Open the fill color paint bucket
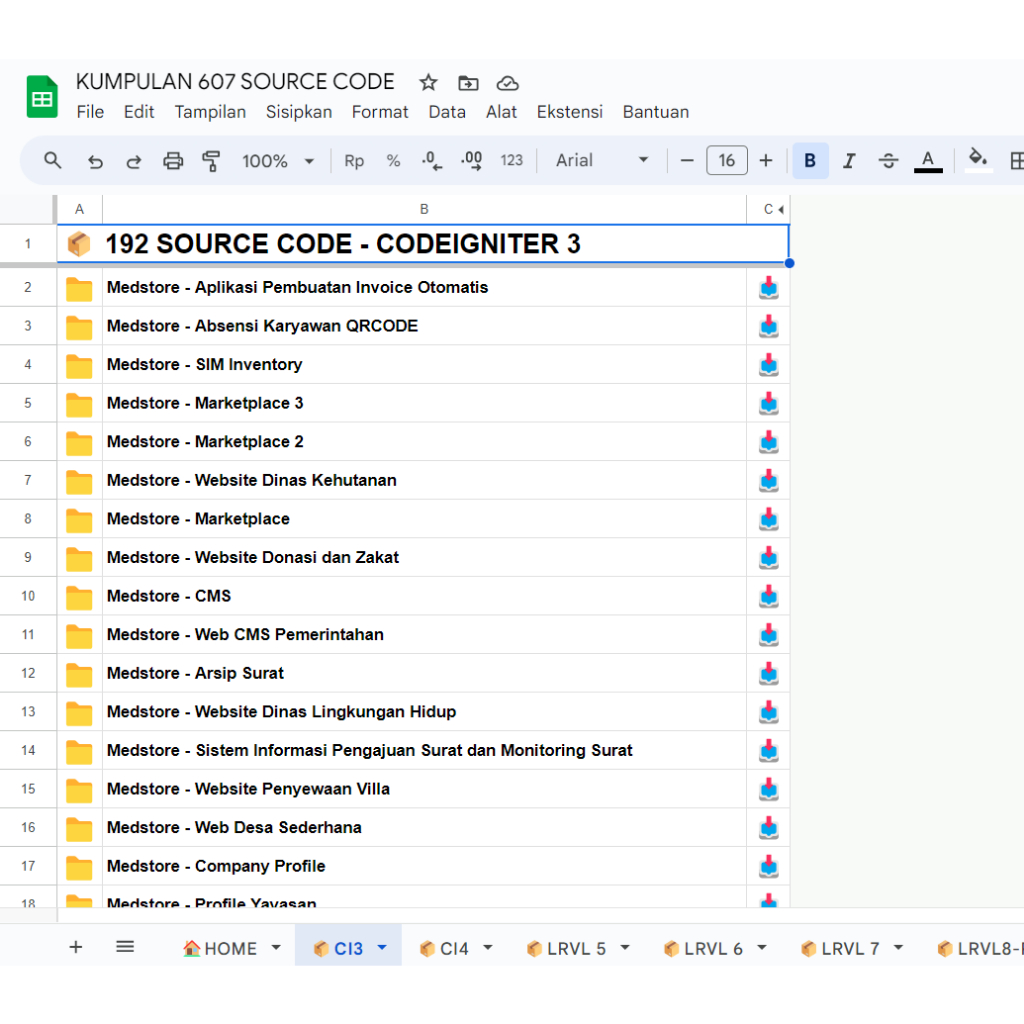The width and height of the screenshot is (1024, 1024). [978, 159]
